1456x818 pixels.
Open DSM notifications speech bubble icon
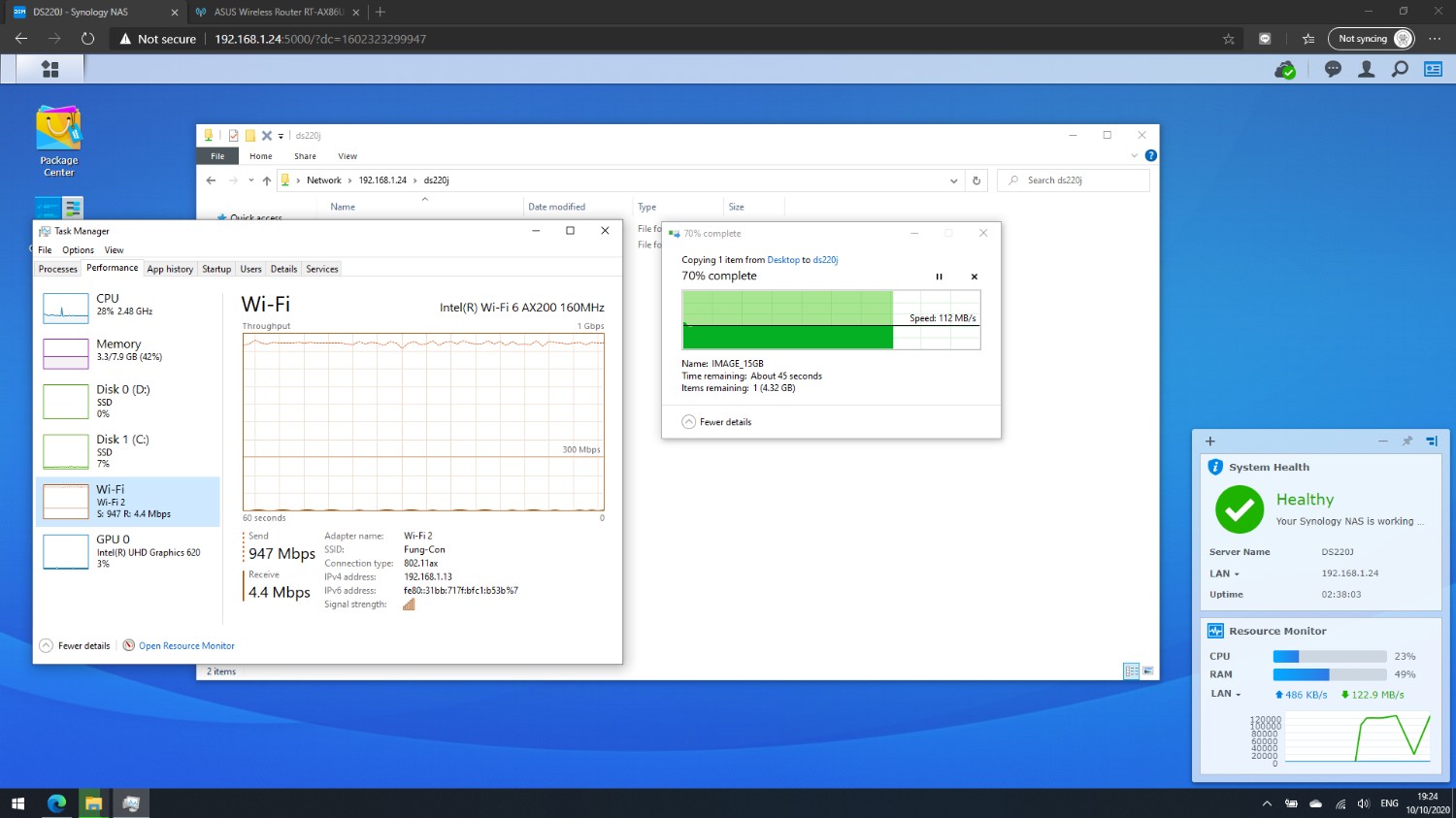(1333, 70)
